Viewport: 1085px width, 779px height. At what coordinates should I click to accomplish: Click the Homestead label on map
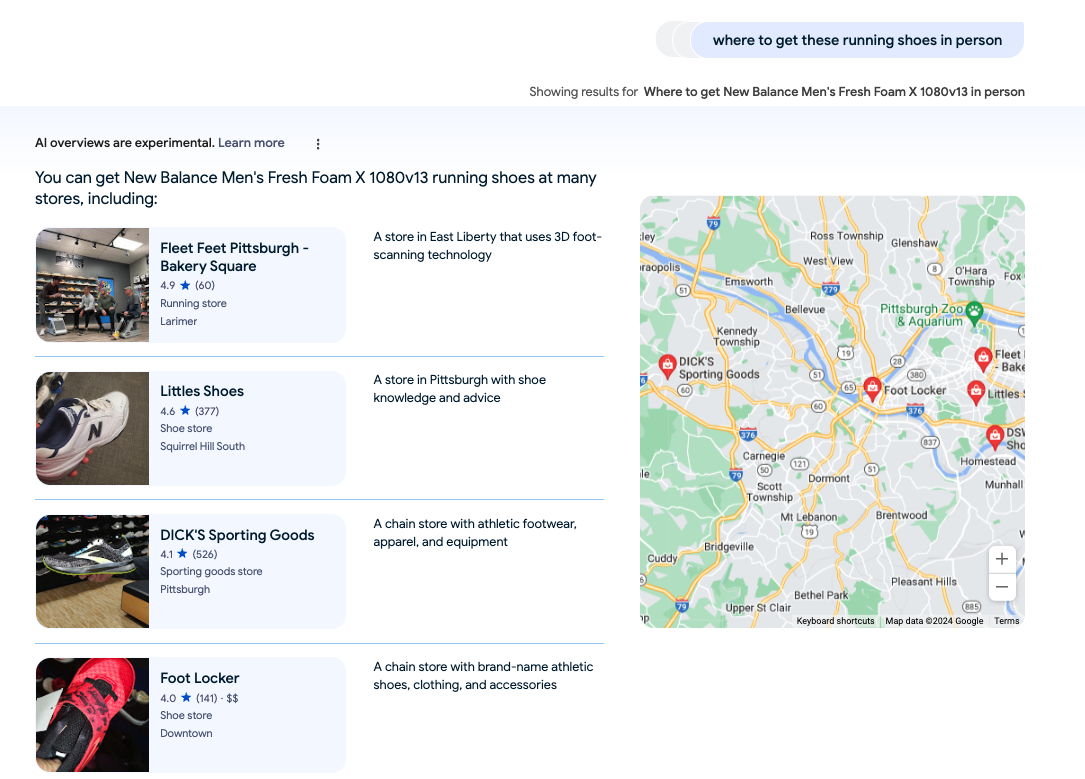point(987,461)
